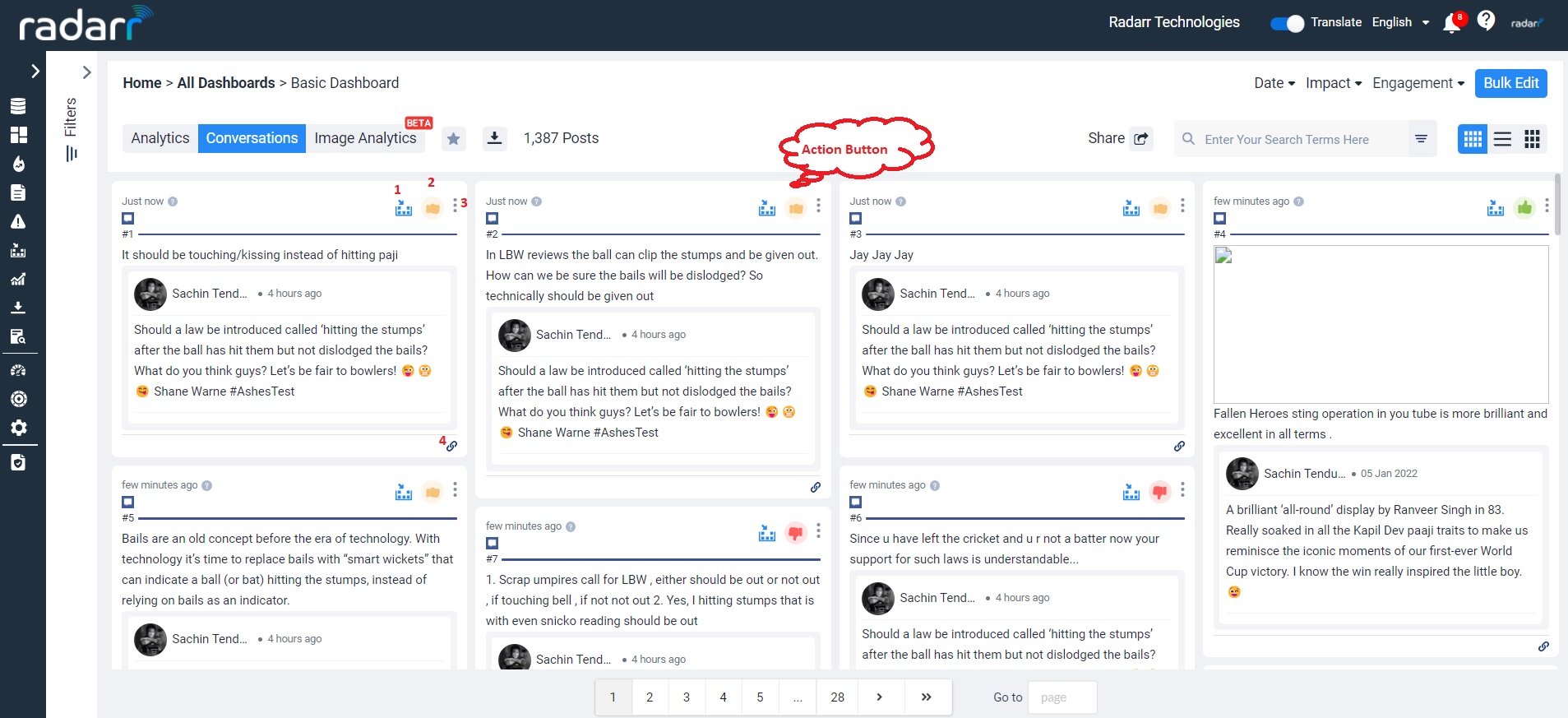Download posts using download icon

(x=494, y=138)
